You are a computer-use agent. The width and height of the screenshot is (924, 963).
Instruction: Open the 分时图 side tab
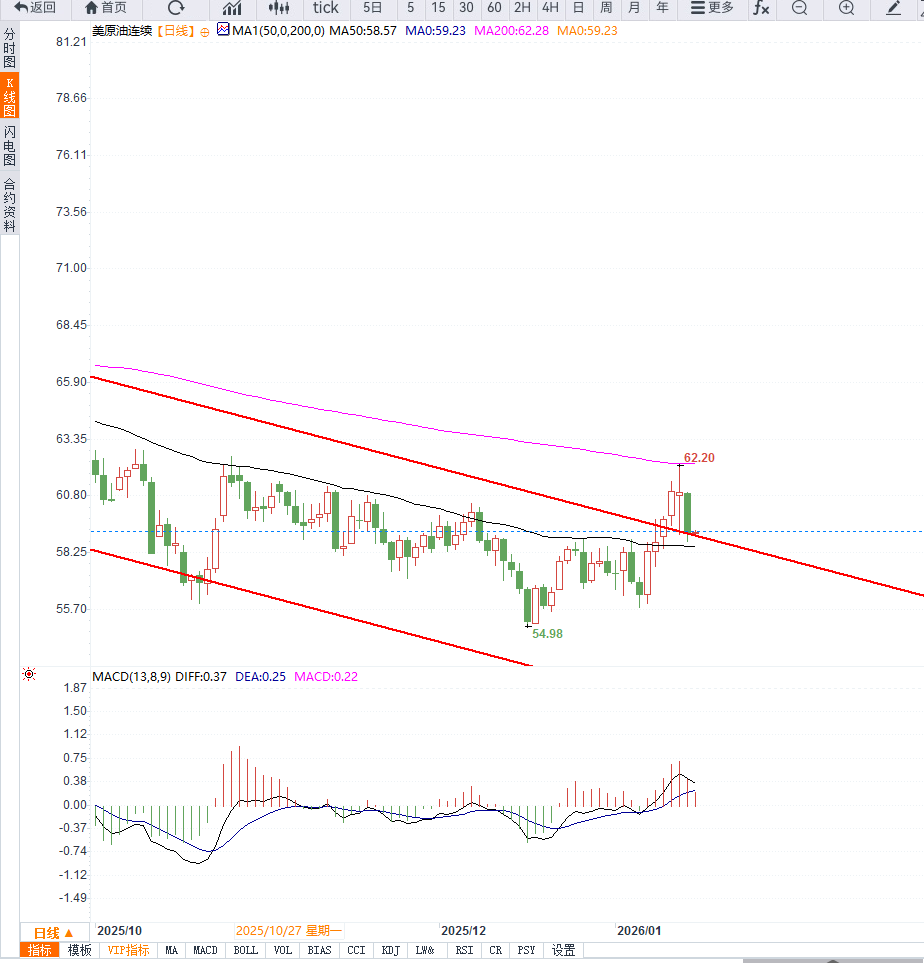pos(9,48)
